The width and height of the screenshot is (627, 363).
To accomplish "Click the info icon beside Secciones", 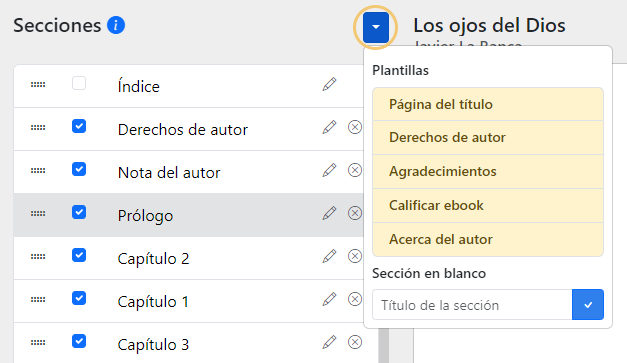I will click(116, 25).
